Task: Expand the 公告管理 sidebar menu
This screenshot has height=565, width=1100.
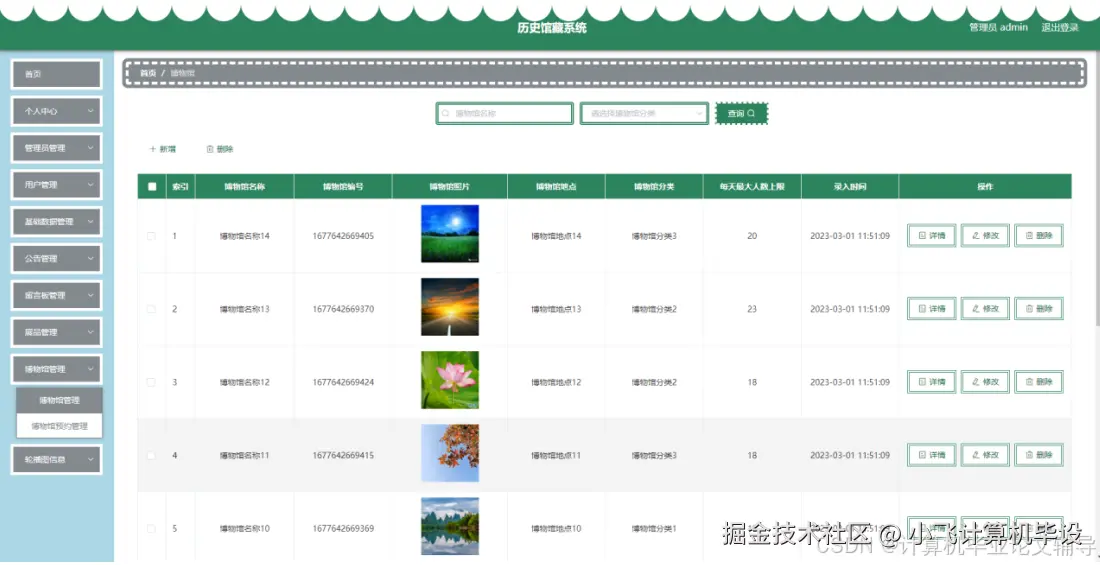Action: 57,258
